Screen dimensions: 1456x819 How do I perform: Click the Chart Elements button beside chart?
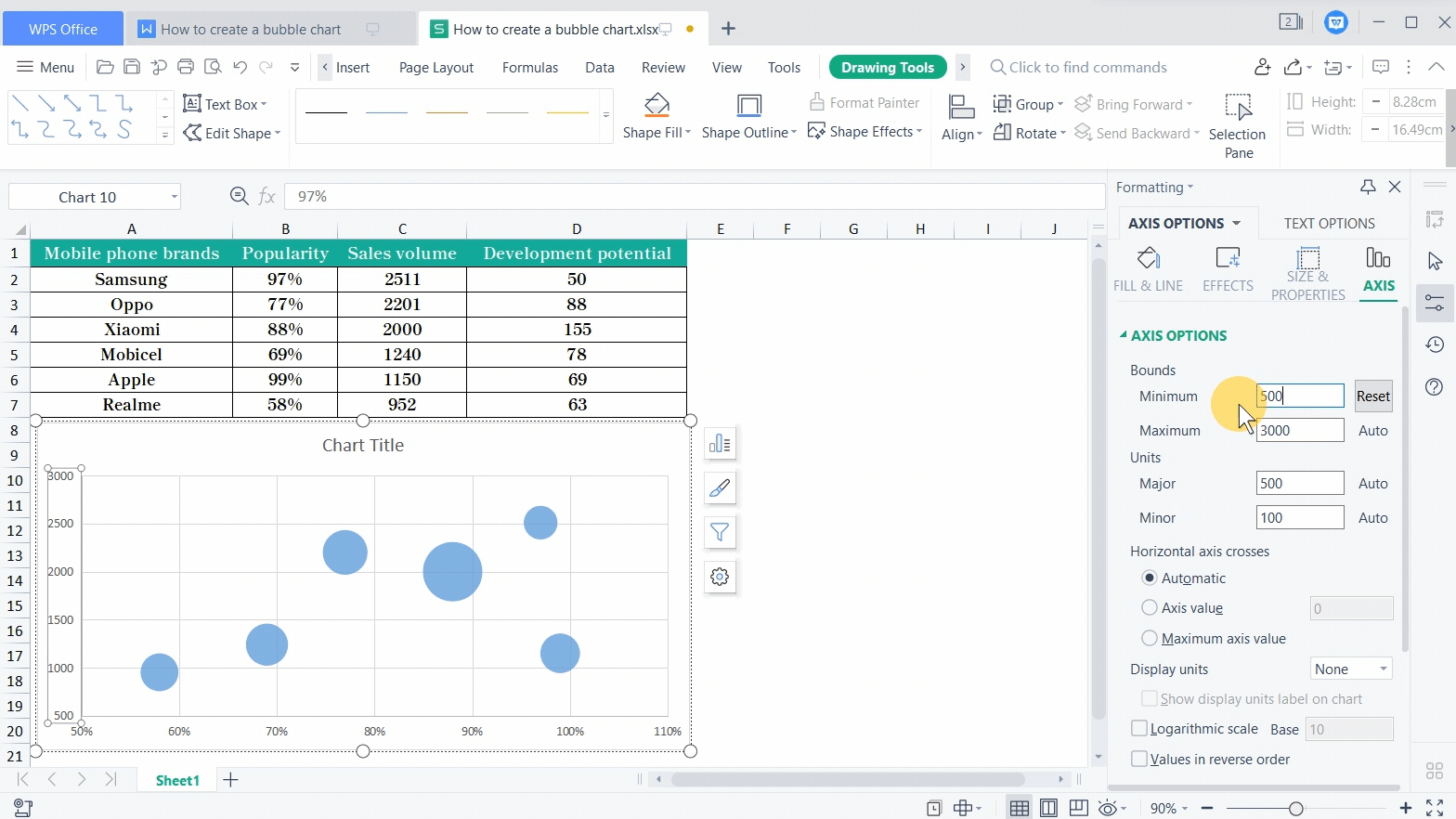720,444
